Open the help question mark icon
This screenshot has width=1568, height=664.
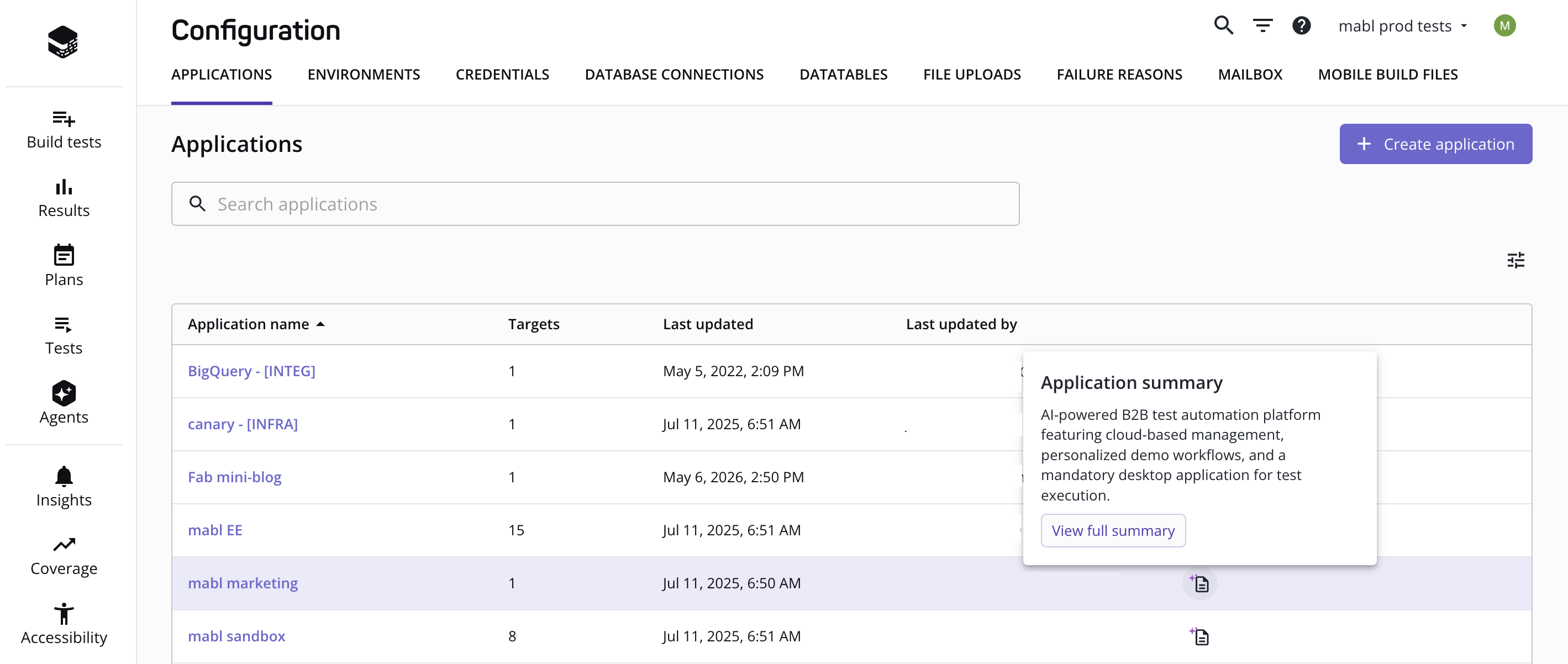tap(1301, 25)
